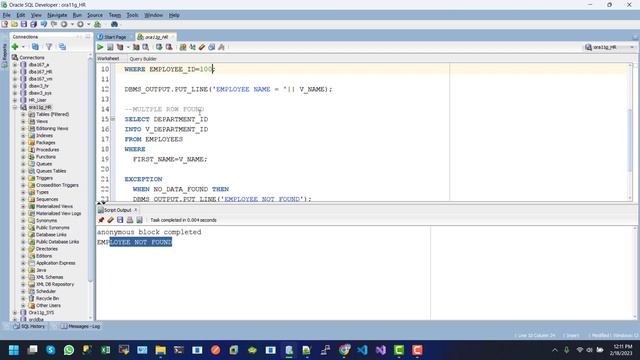Save the Script Output using disk icon
This screenshot has height=360, width=640.
click(x=120, y=220)
